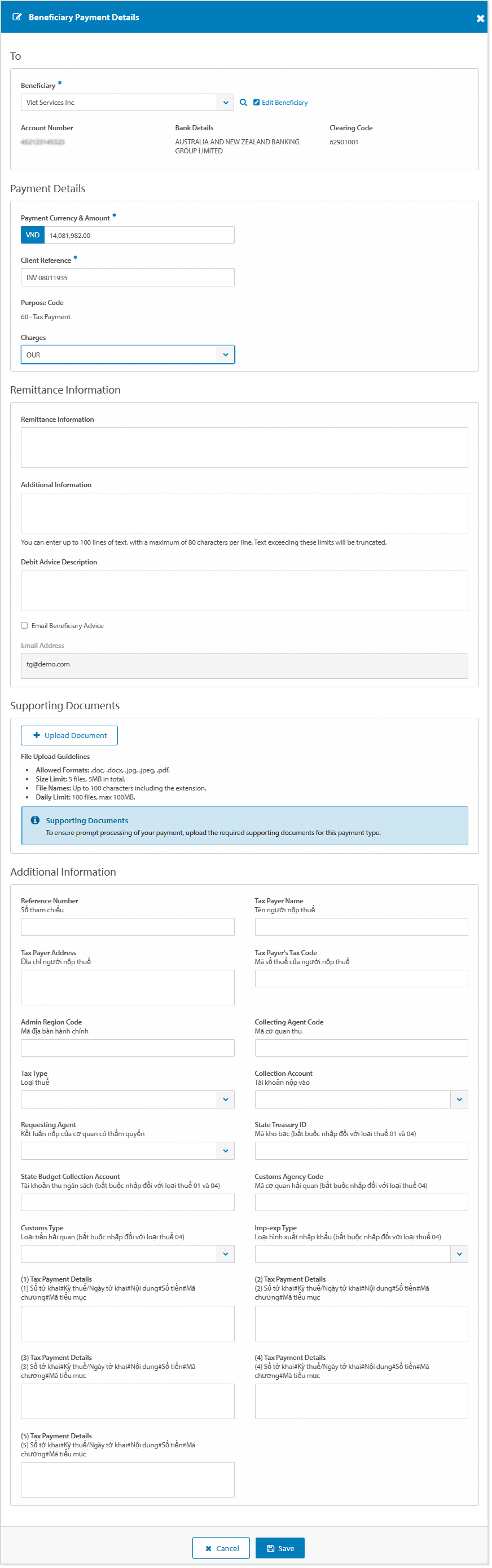
Task: Open the Imp-exp Type dropdown
Action: click(459, 1254)
